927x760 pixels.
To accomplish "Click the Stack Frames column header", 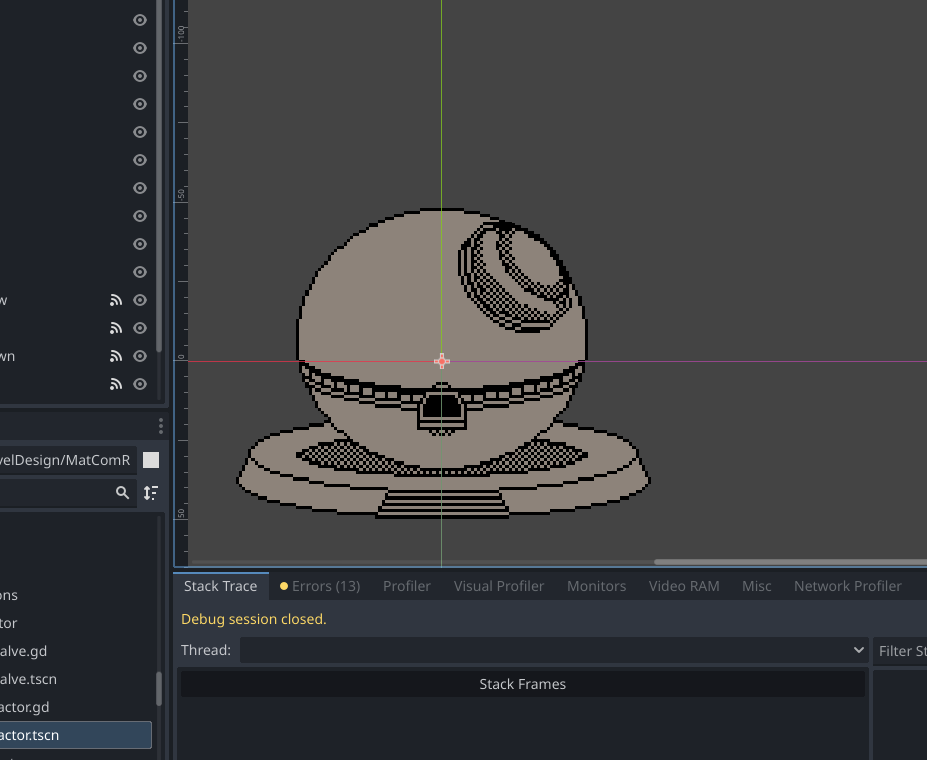I will [523, 684].
